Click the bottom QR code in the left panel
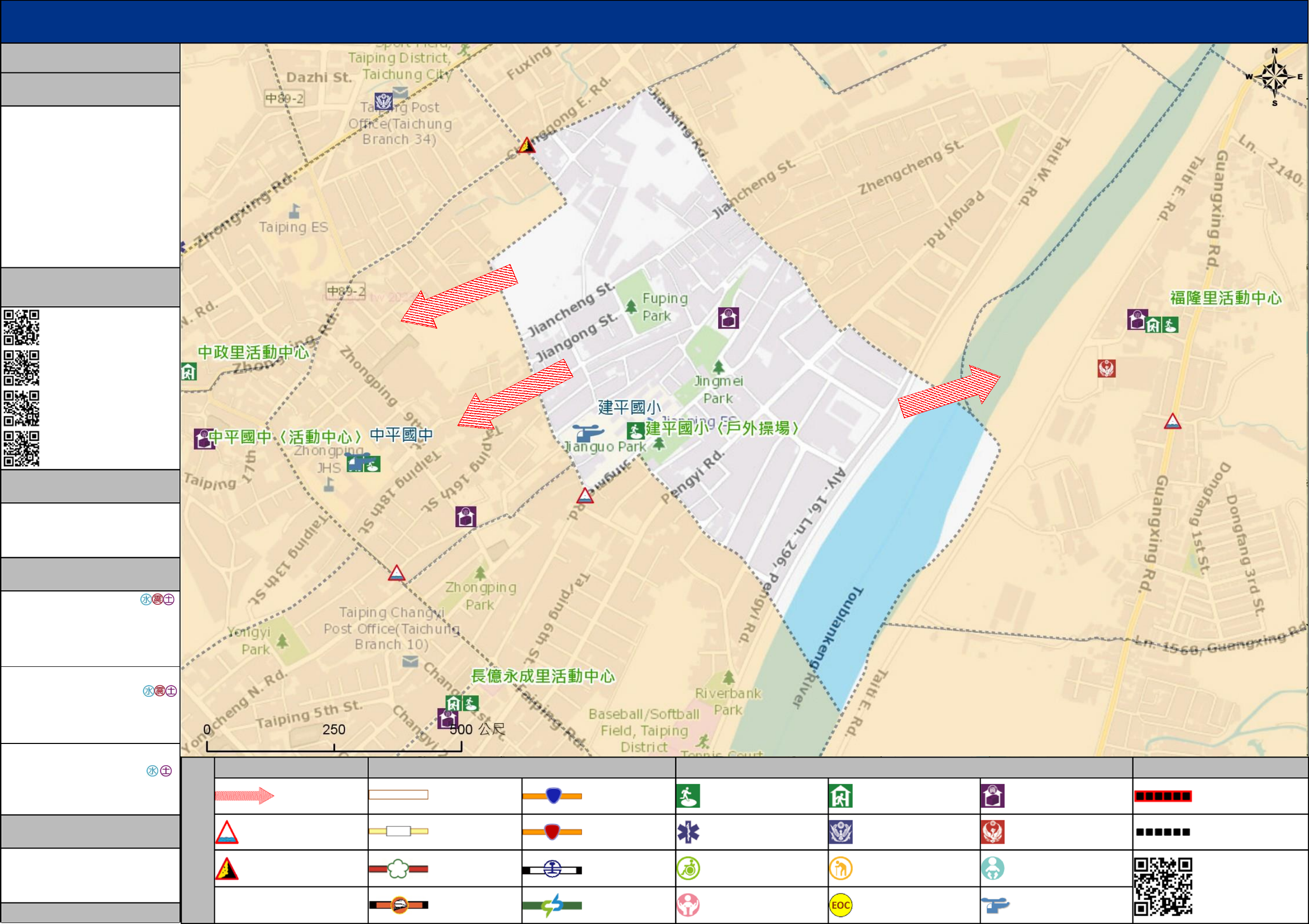This screenshot has width=1309, height=924. (x=22, y=449)
